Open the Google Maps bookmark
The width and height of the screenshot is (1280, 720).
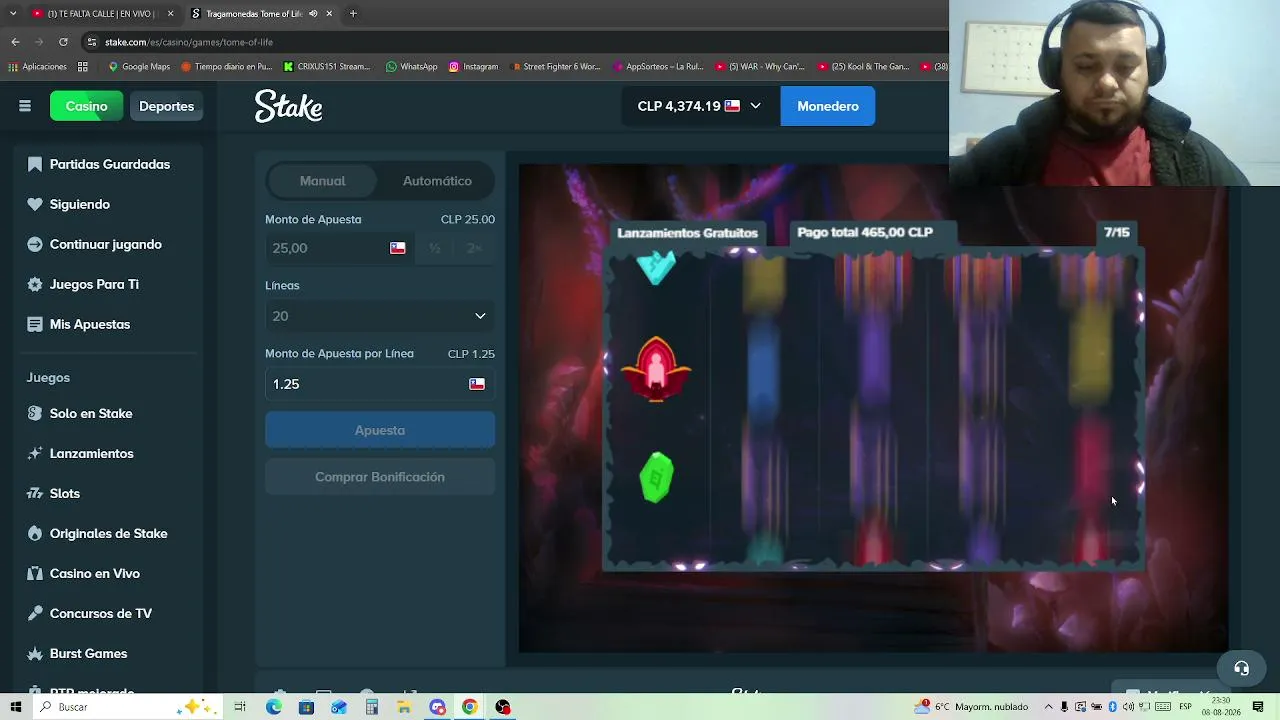click(139, 67)
